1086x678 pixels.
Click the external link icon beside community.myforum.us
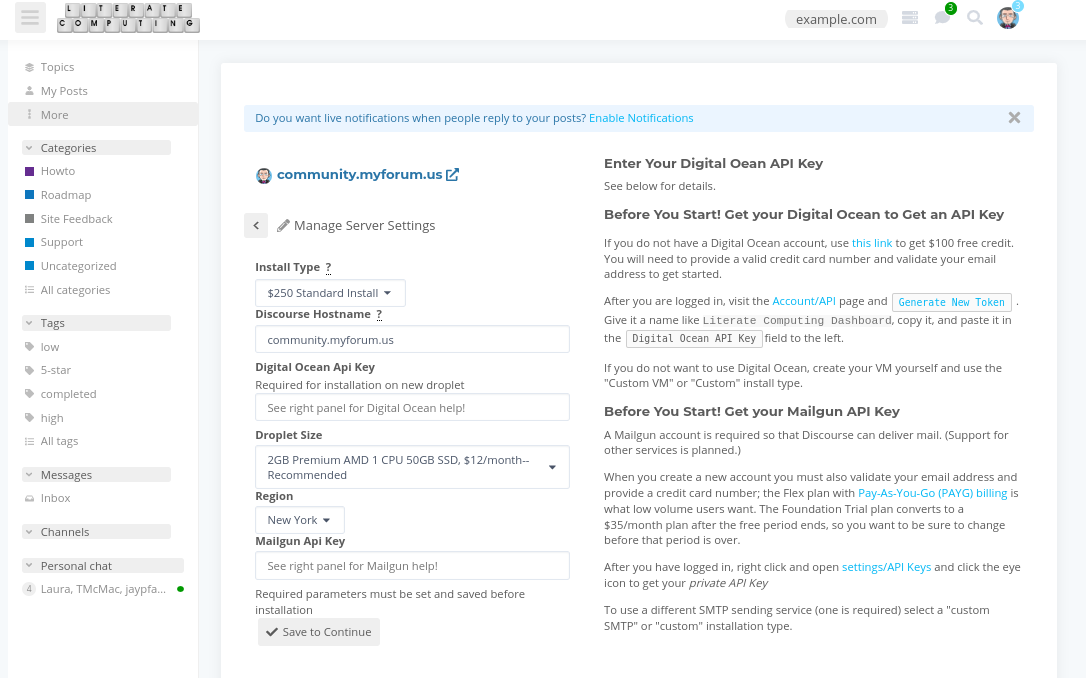pyautogui.click(x=452, y=175)
